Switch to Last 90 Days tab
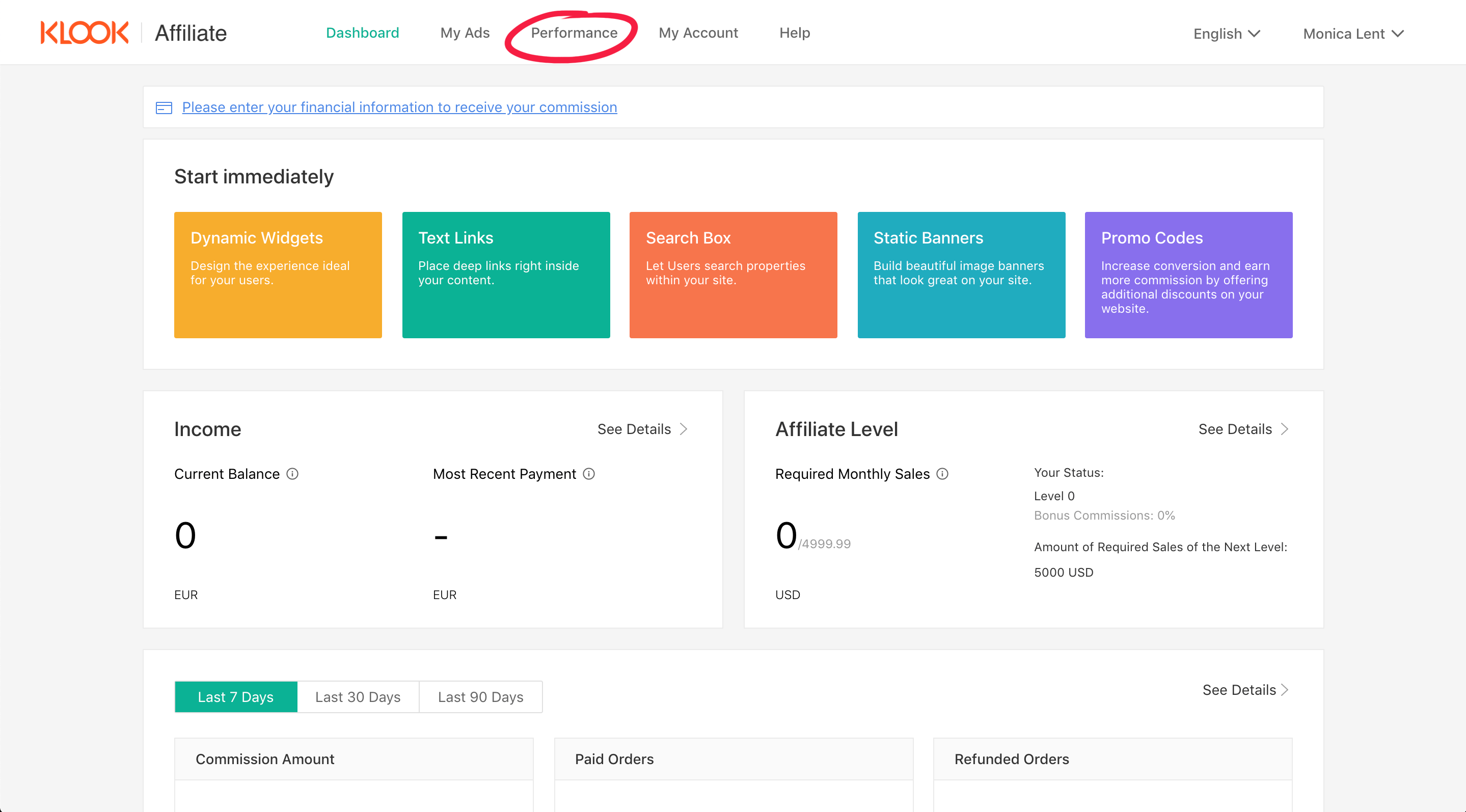 pyautogui.click(x=481, y=697)
